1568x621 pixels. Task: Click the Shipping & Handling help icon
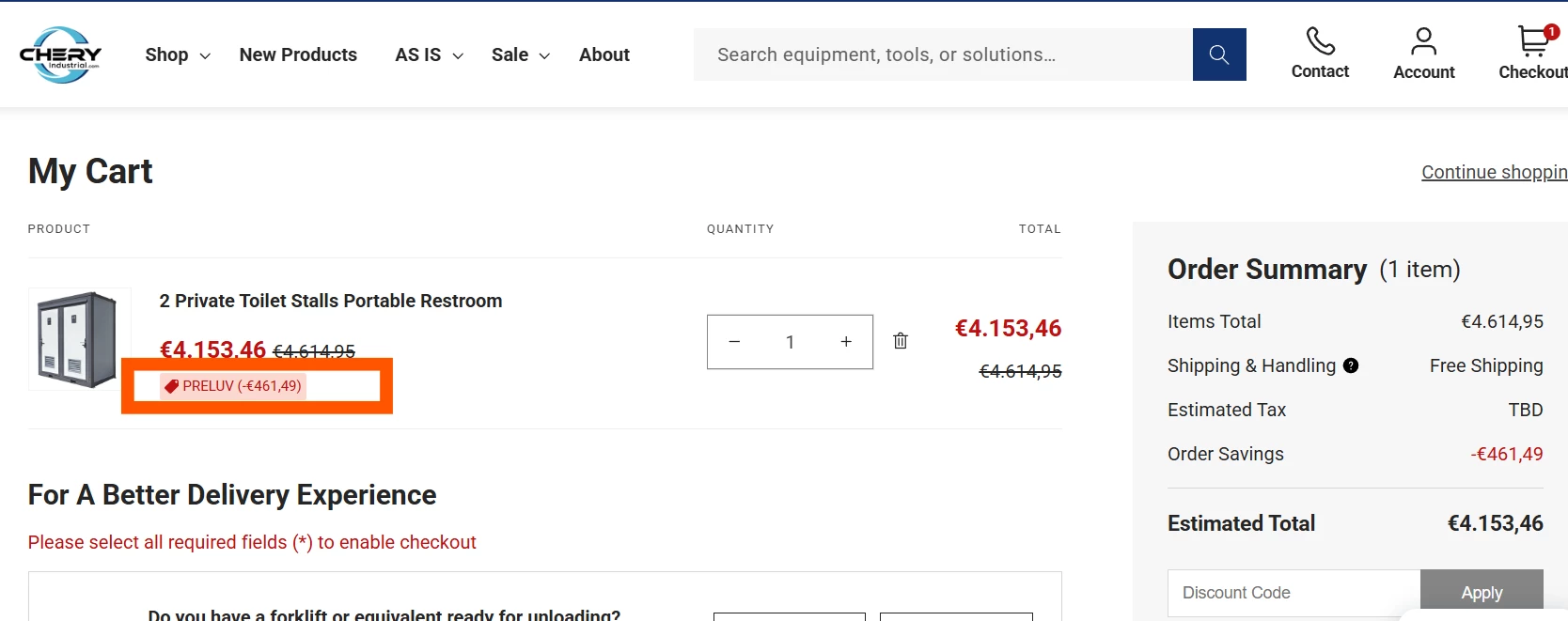coord(1351,365)
